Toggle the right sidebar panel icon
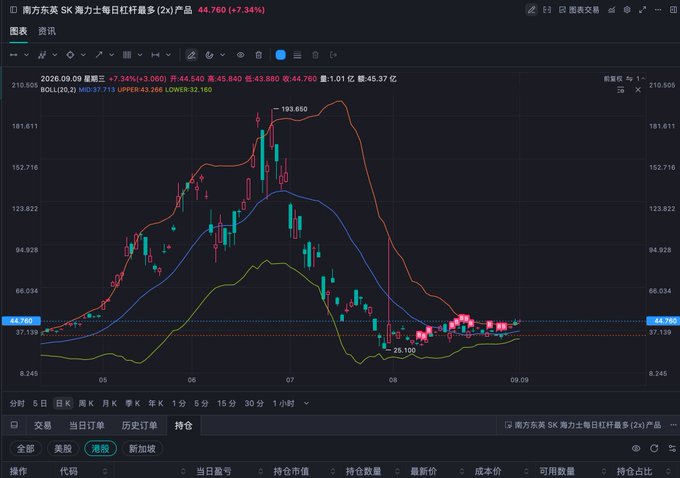680x478 pixels. click(673, 10)
